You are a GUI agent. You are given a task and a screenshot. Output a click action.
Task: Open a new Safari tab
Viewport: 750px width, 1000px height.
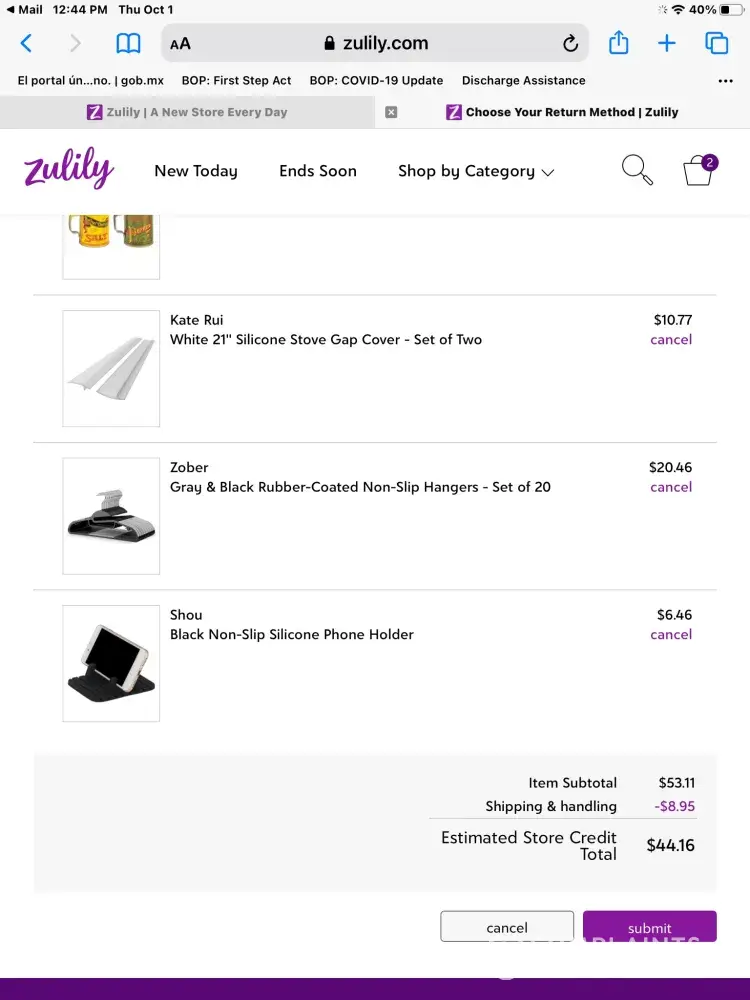[x=667, y=43]
